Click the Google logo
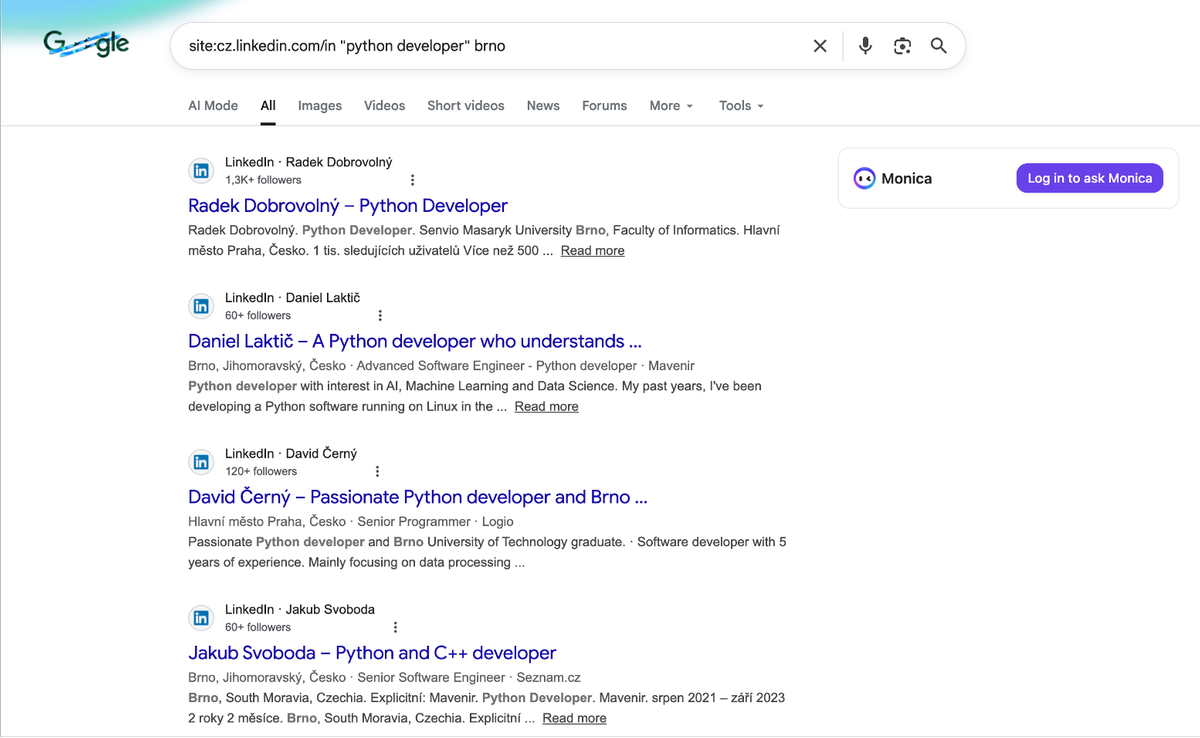The image size is (1200, 738). (x=86, y=45)
